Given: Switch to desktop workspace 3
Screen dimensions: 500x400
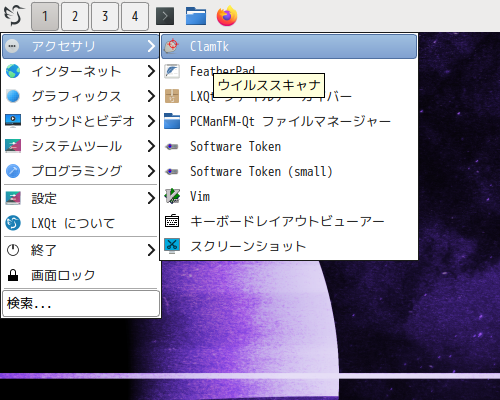Looking at the screenshot, I should tap(105, 16).
